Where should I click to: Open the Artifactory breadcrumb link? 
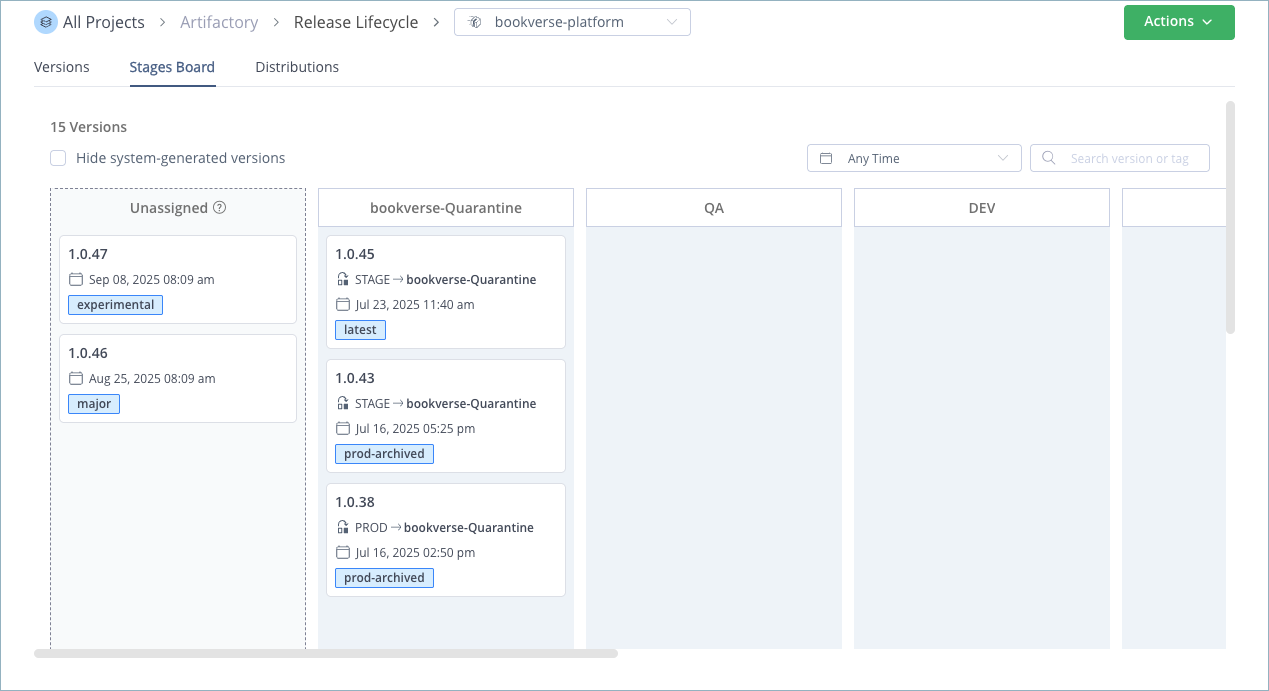pyautogui.click(x=219, y=22)
